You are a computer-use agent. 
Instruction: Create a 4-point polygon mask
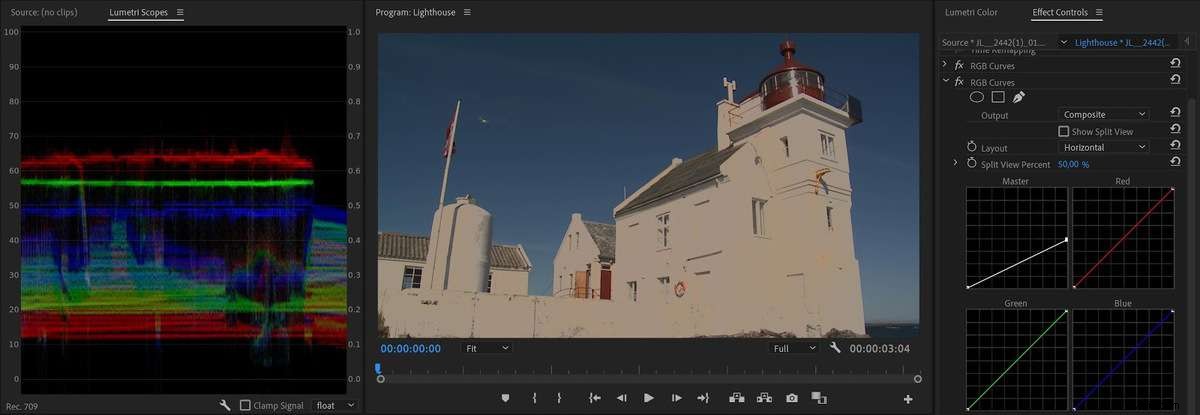998,97
